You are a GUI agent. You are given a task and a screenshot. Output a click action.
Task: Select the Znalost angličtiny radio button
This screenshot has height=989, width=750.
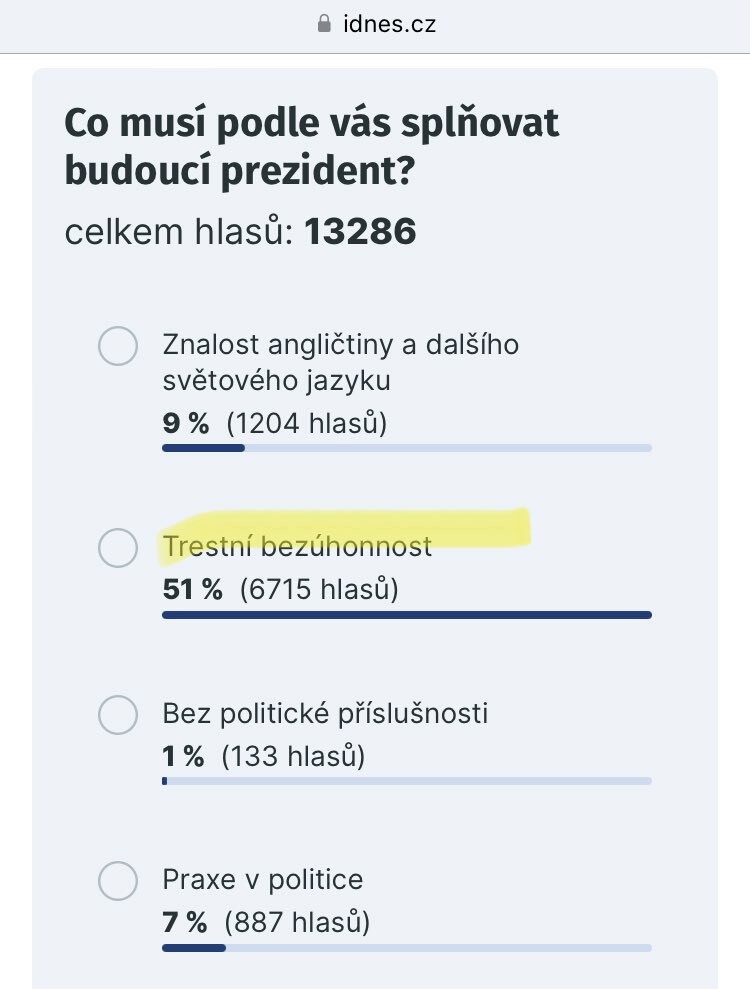point(118,346)
